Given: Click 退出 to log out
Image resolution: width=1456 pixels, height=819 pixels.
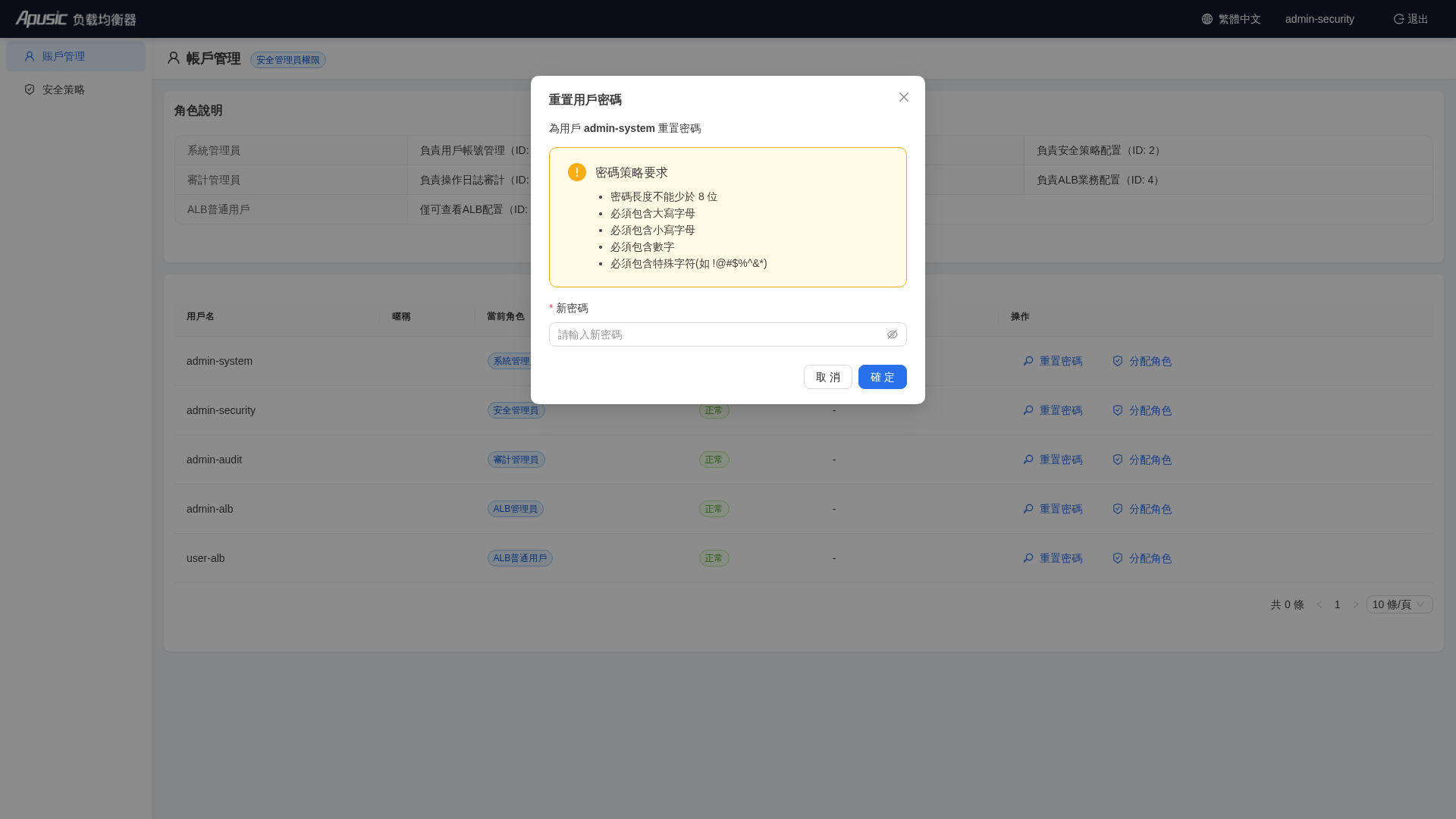Looking at the screenshot, I should tap(1410, 19).
